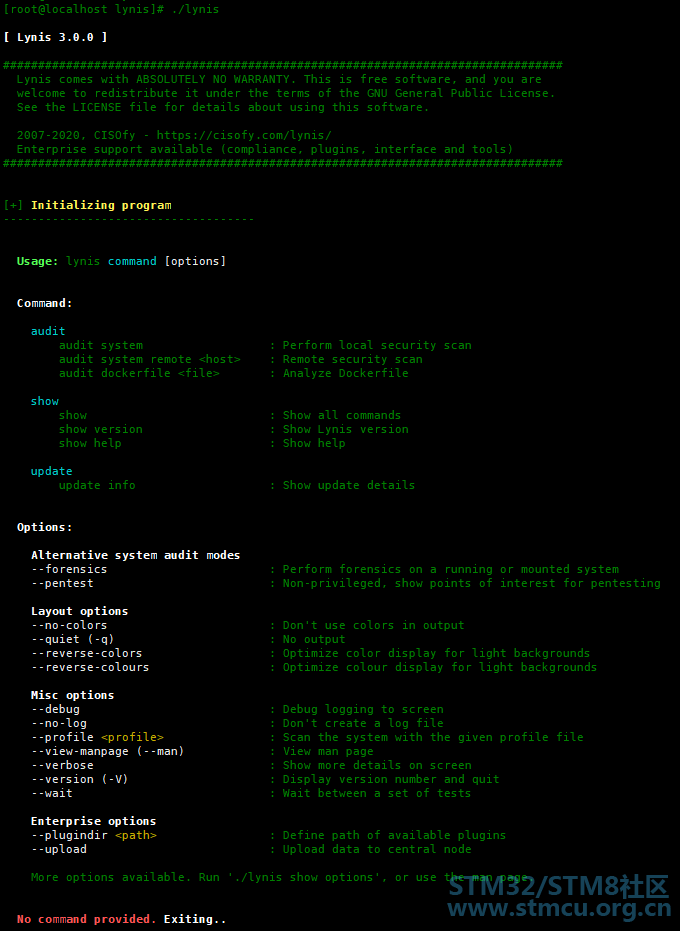Click the 'show version' command

[x=100, y=429]
